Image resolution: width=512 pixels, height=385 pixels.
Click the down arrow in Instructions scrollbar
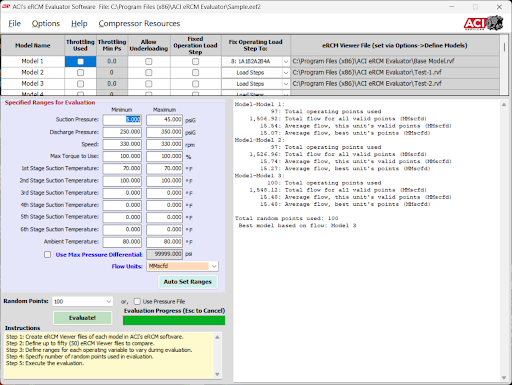217,374
